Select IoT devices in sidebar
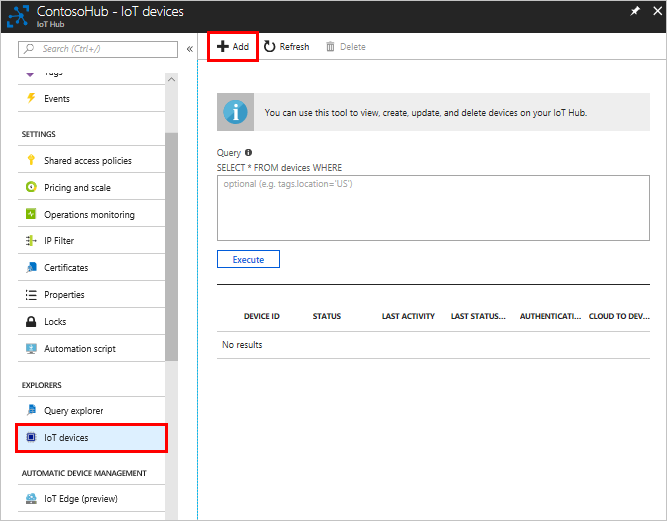Viewport: 667px width, 521px height. (x=91, y=438)
